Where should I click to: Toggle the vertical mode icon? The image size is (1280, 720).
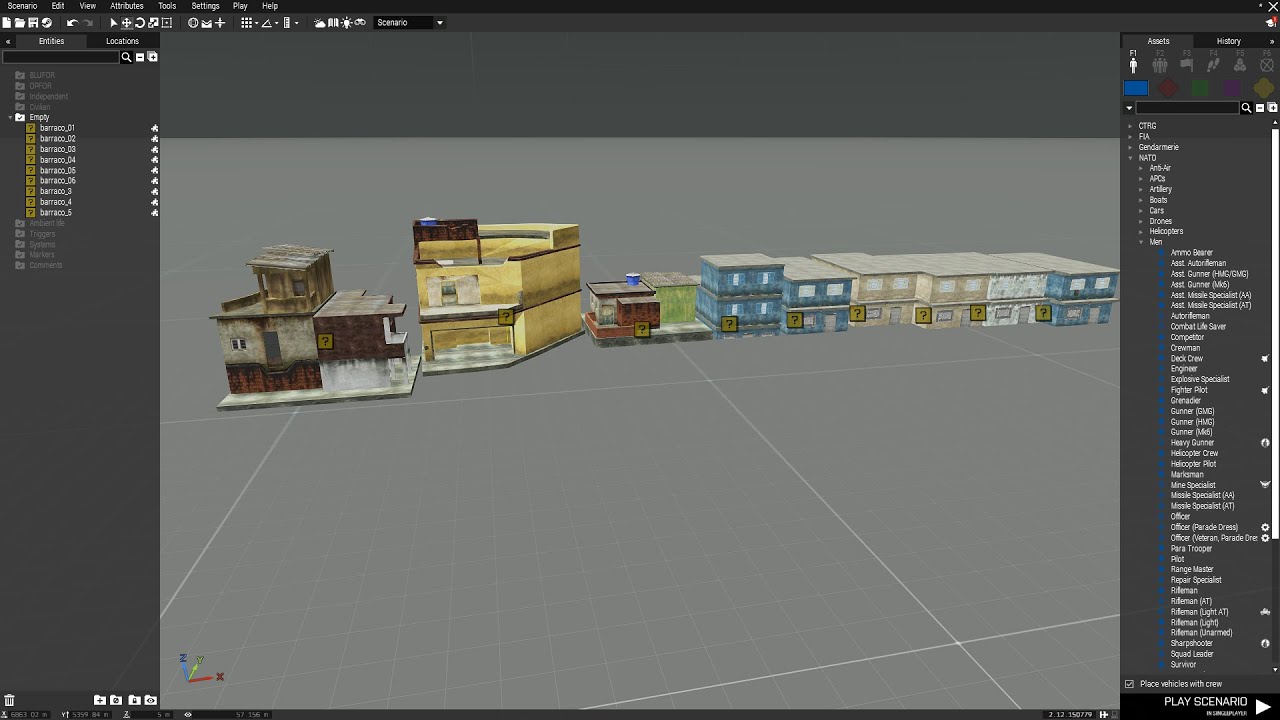click(220, 22)
